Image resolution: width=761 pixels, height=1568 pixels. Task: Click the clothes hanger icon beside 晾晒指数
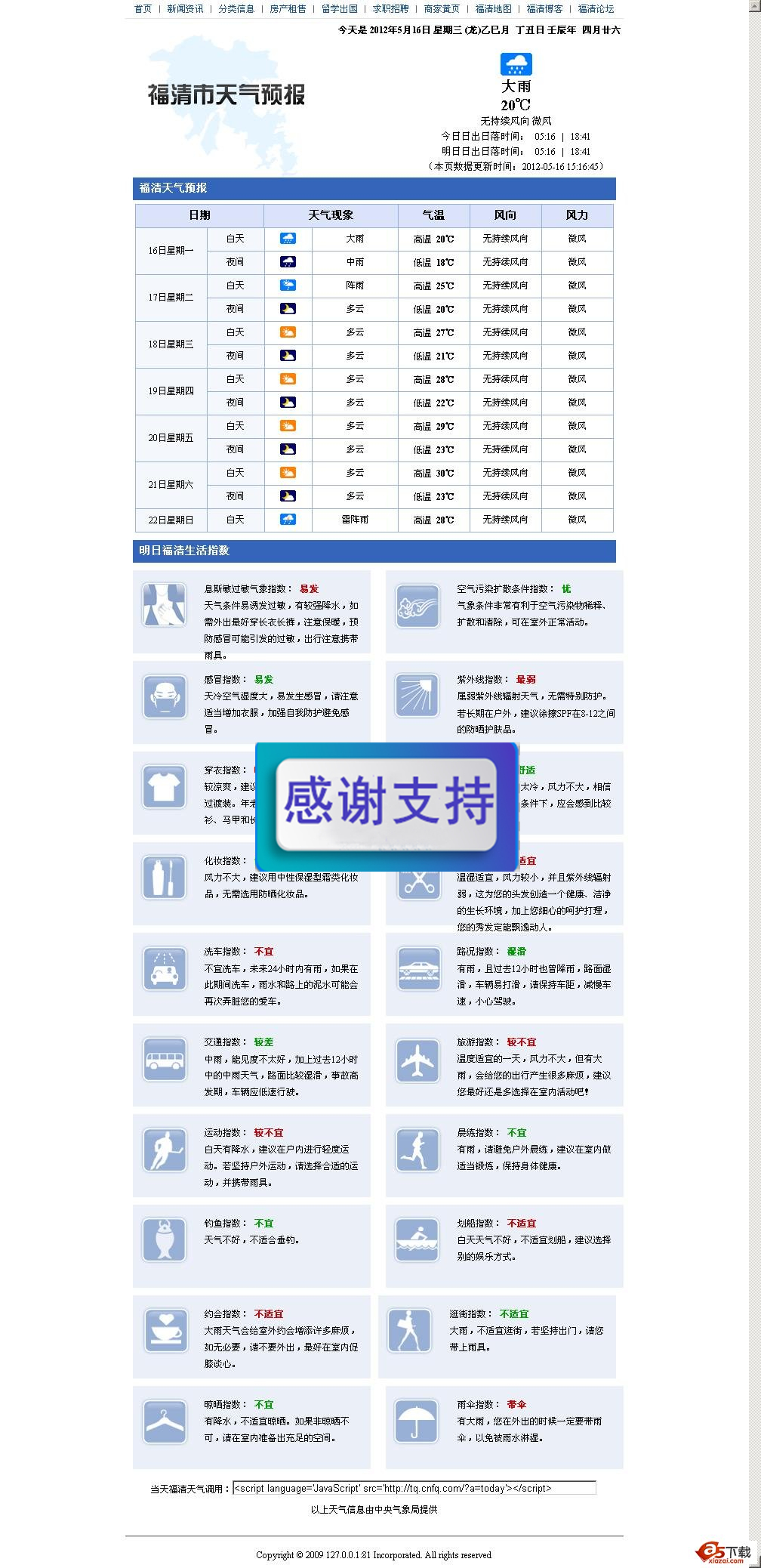(164, 1421)
